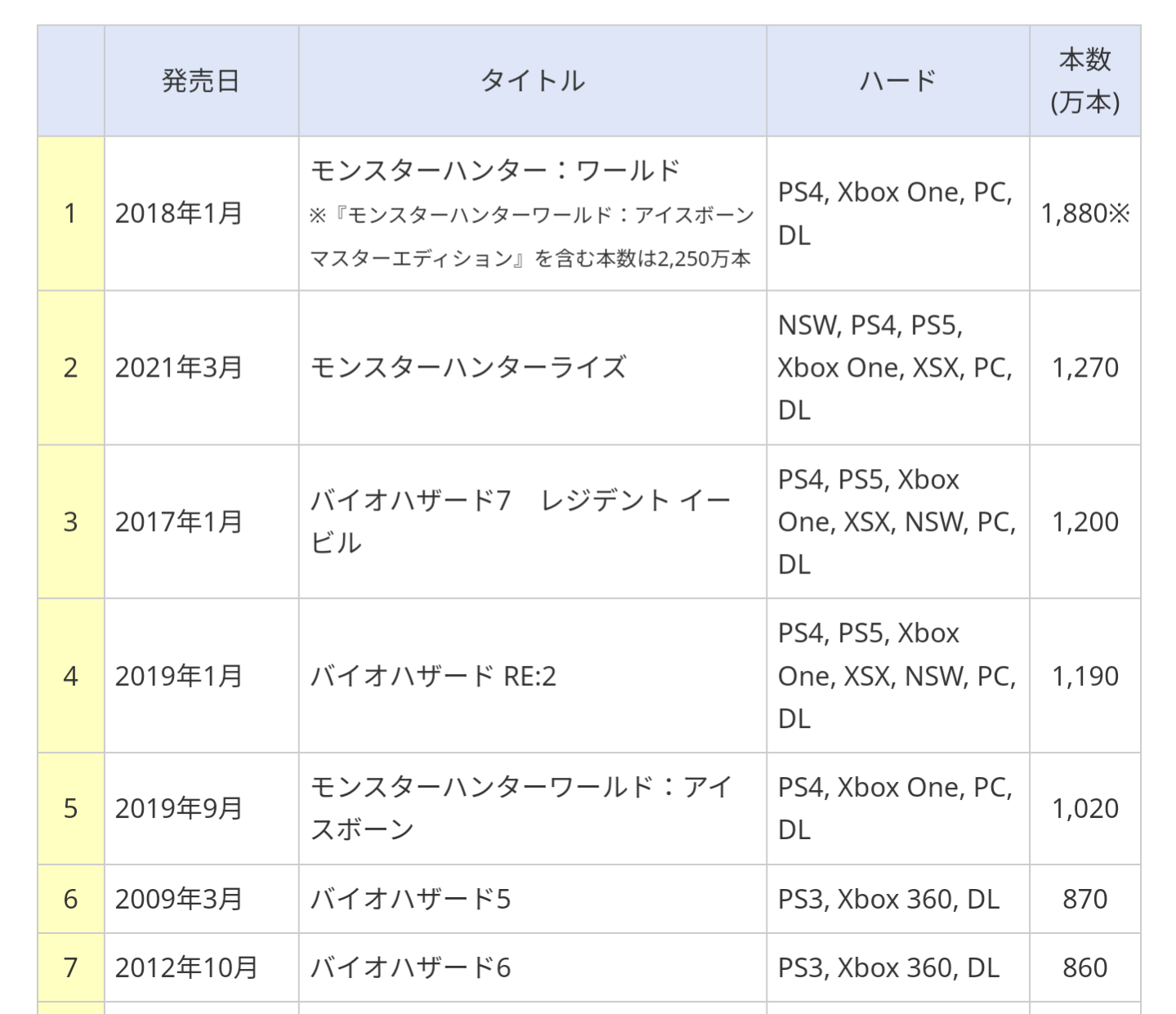The width and height of the screenshot is (1176, 1014).
Task: Click the 1,880※ sales figure
Action: [1085, 213]
